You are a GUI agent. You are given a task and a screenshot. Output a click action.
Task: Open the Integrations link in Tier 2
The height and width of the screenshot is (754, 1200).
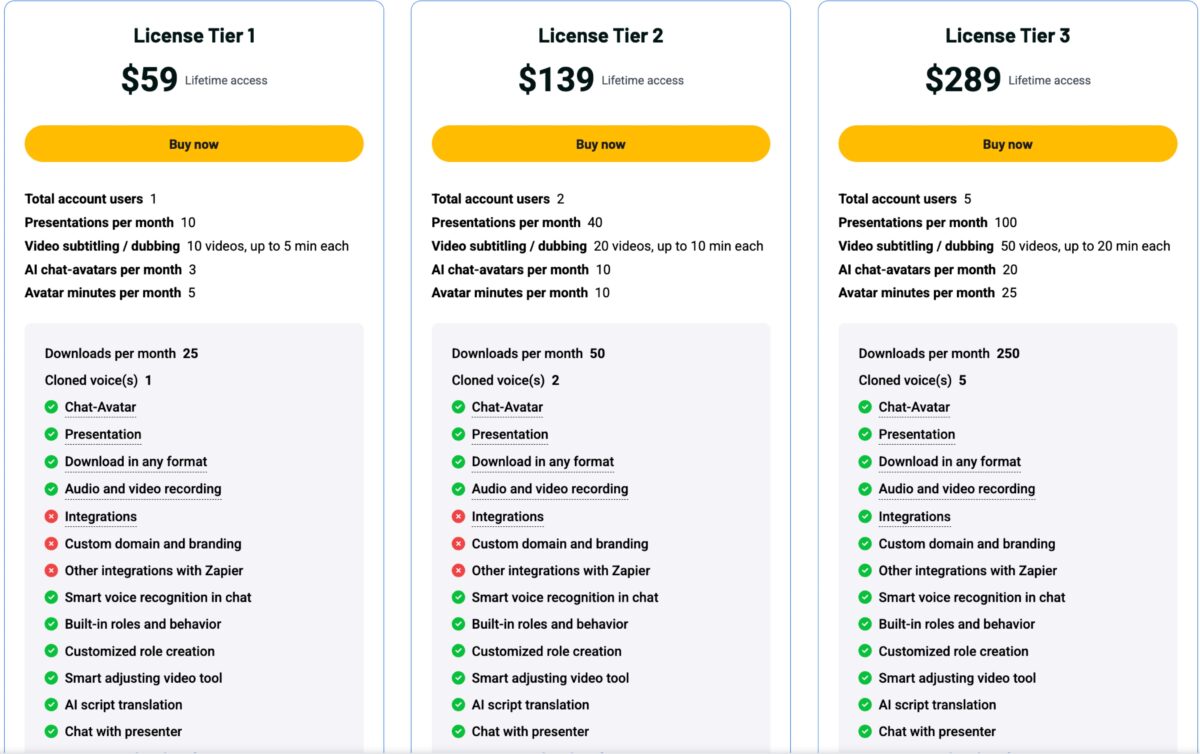coord(508,516)
